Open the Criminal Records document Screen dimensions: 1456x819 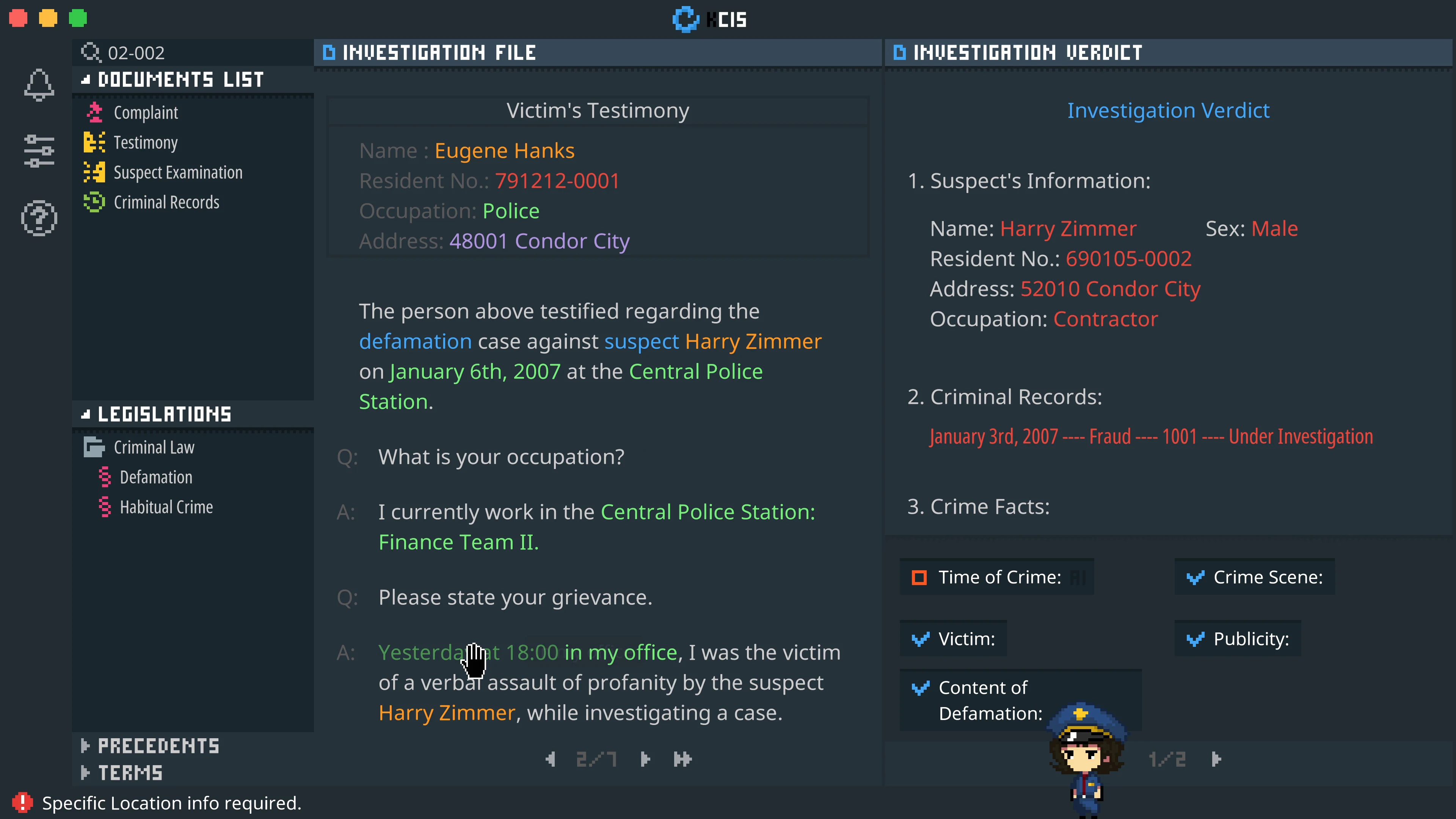click(x=166, y=202)
